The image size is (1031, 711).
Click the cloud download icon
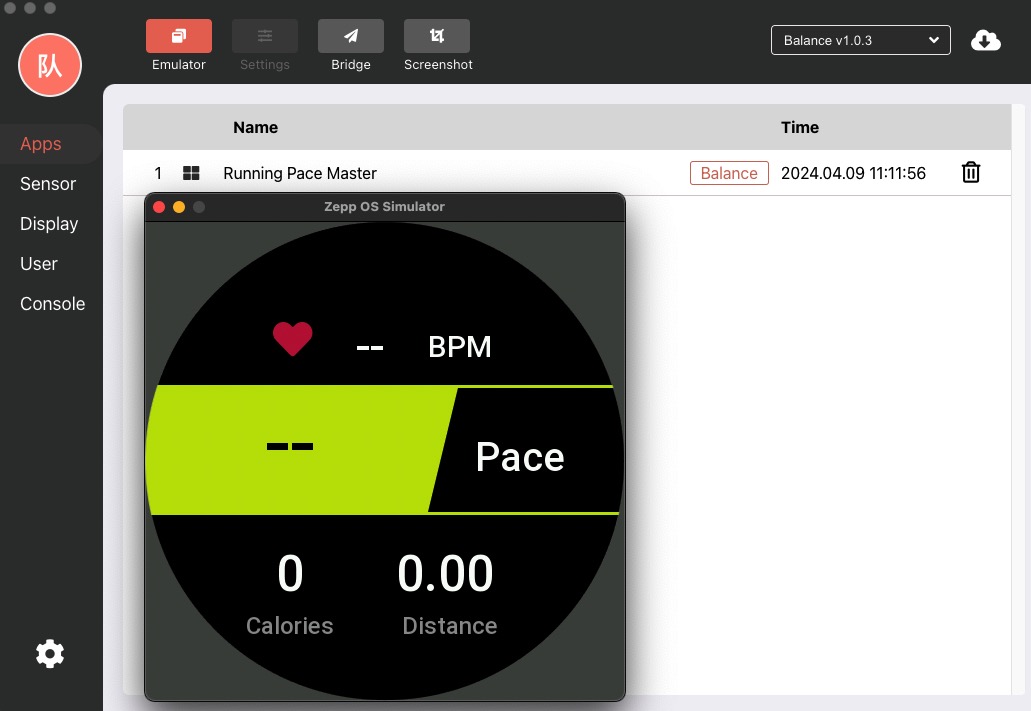click(x=985, y=40)
